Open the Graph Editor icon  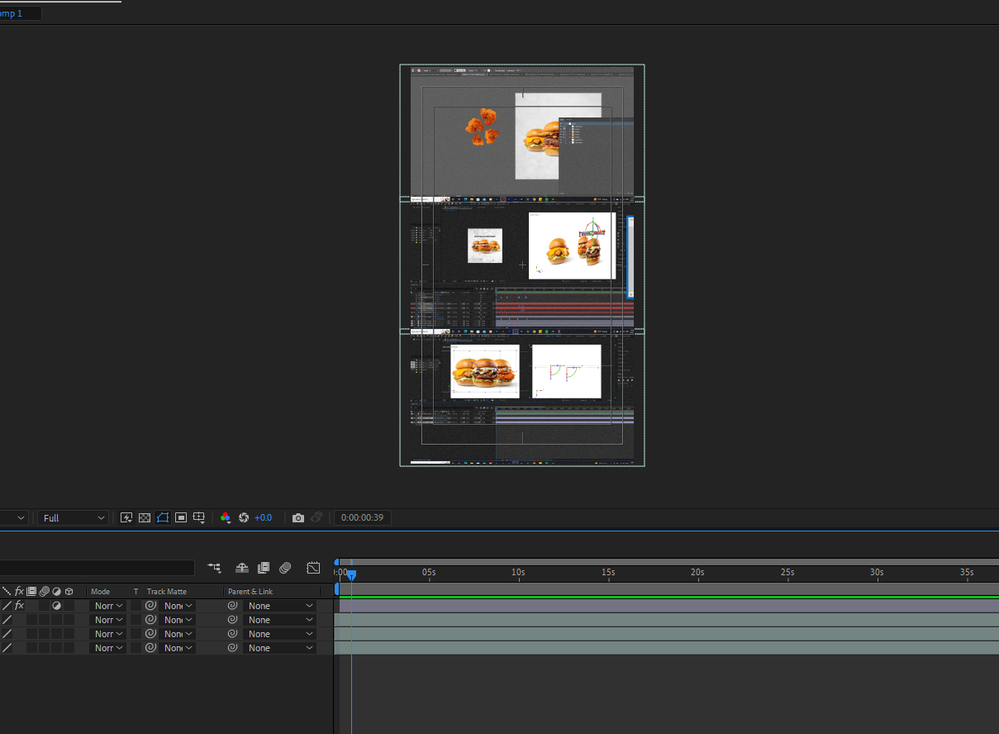pyautogui.click(x=313, y=567)
